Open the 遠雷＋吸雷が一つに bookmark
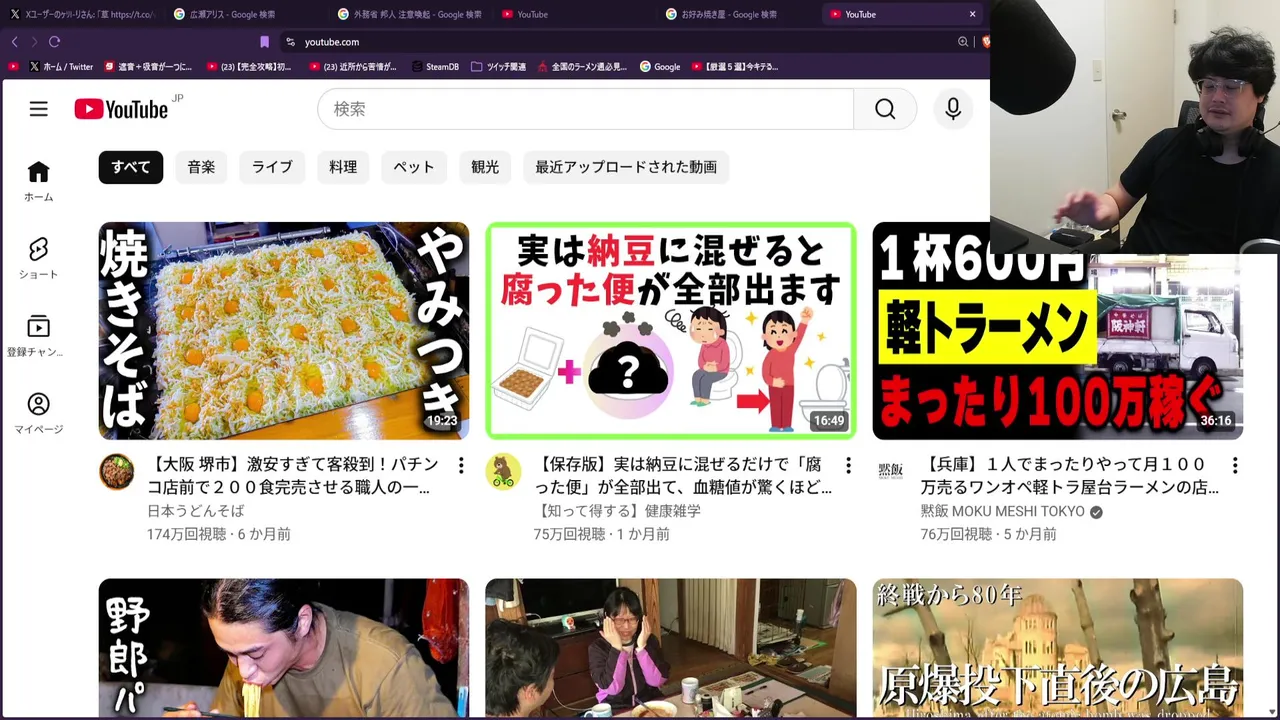Screen dimensions: 1280x720 click(x=148, y=67)
